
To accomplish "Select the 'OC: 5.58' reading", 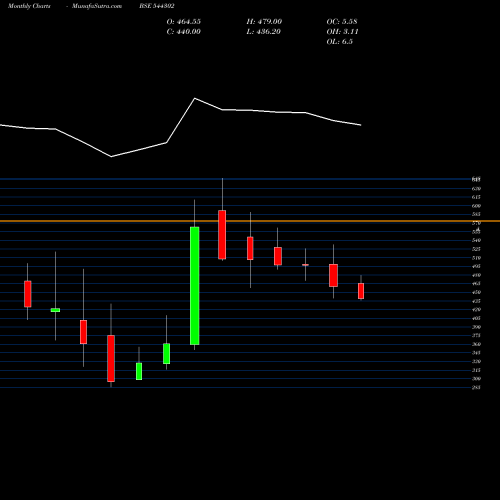I will [342, 22].
